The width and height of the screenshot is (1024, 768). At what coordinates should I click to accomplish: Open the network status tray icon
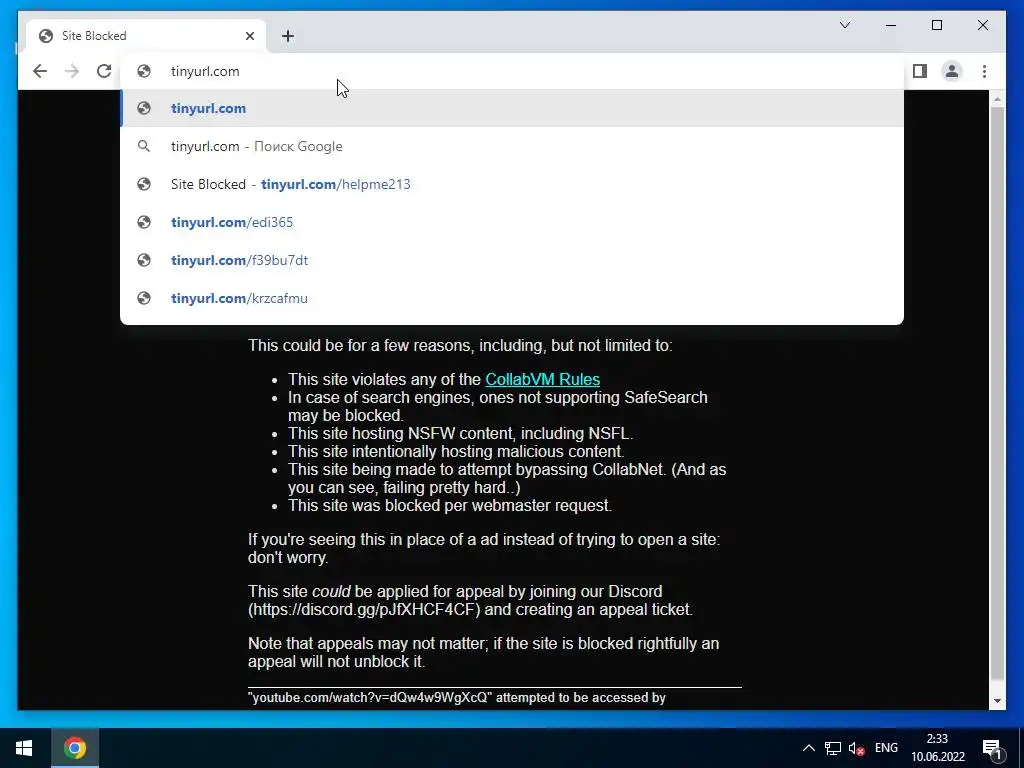(833, 748)
